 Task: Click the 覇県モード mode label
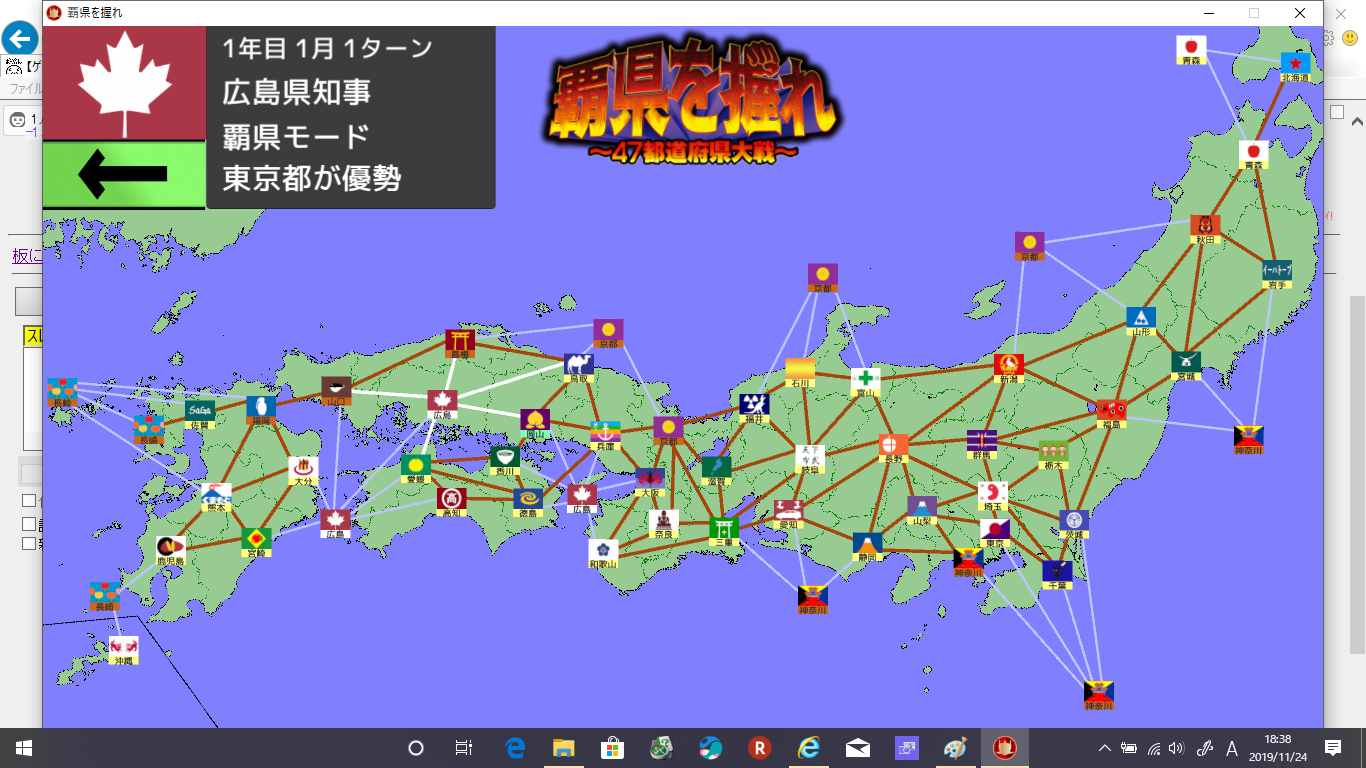point(296,135)
